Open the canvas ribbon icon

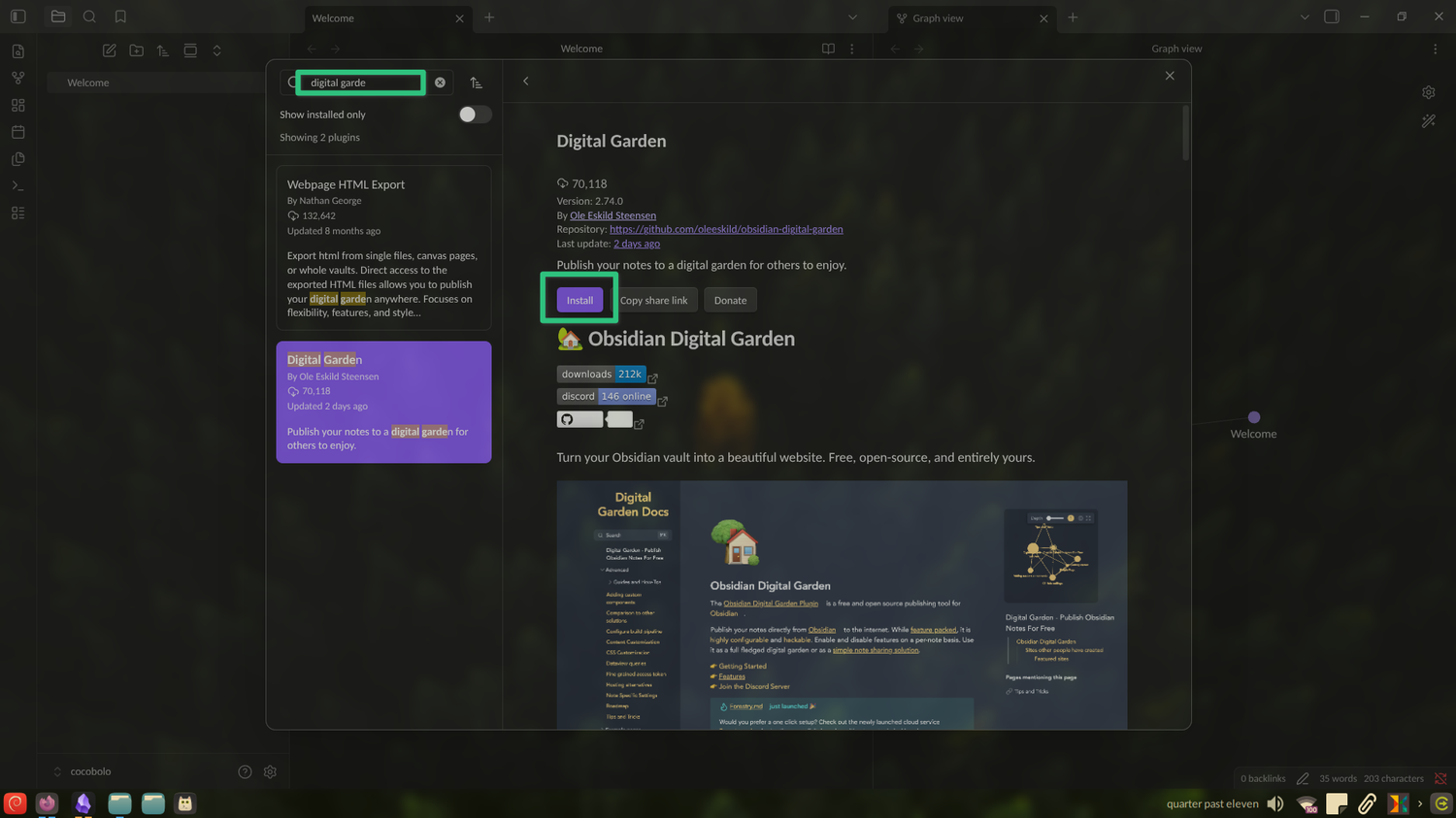tap(18, 105)
